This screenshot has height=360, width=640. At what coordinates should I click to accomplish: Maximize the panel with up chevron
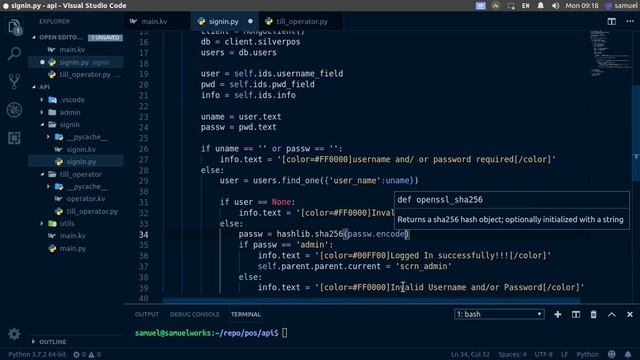611,314
